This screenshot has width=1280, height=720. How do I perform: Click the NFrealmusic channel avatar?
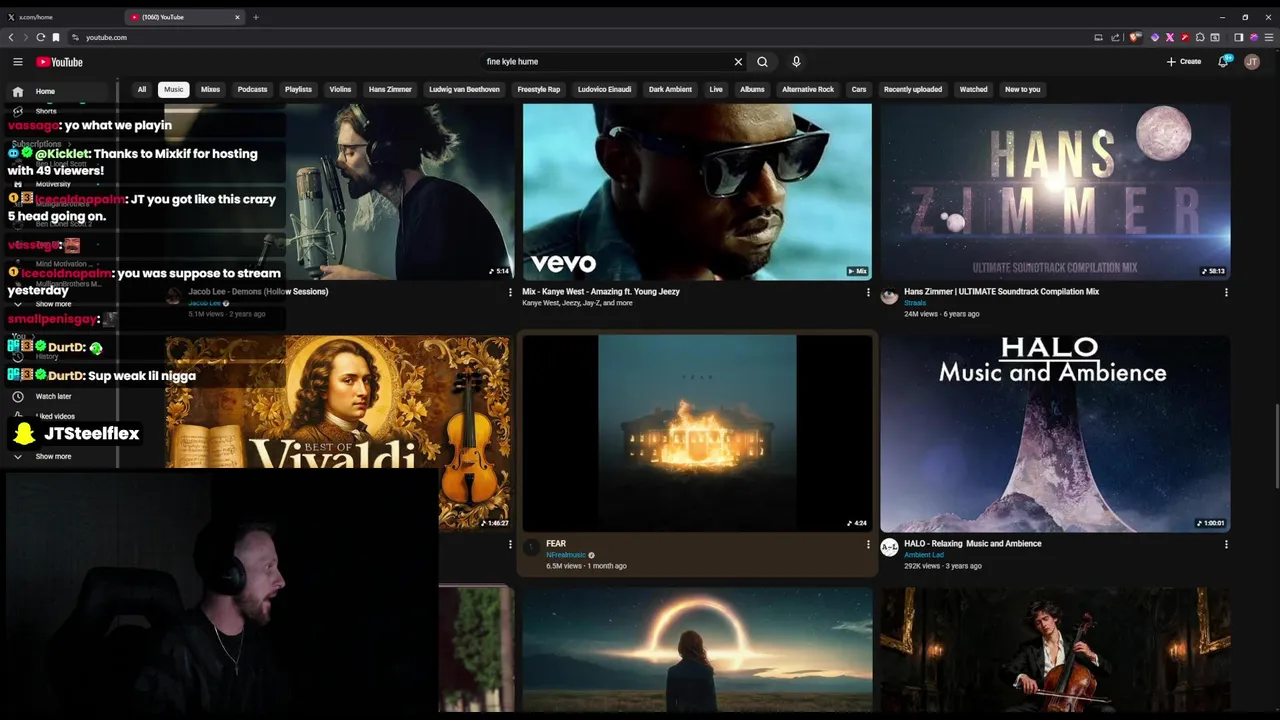pos(531,547)
